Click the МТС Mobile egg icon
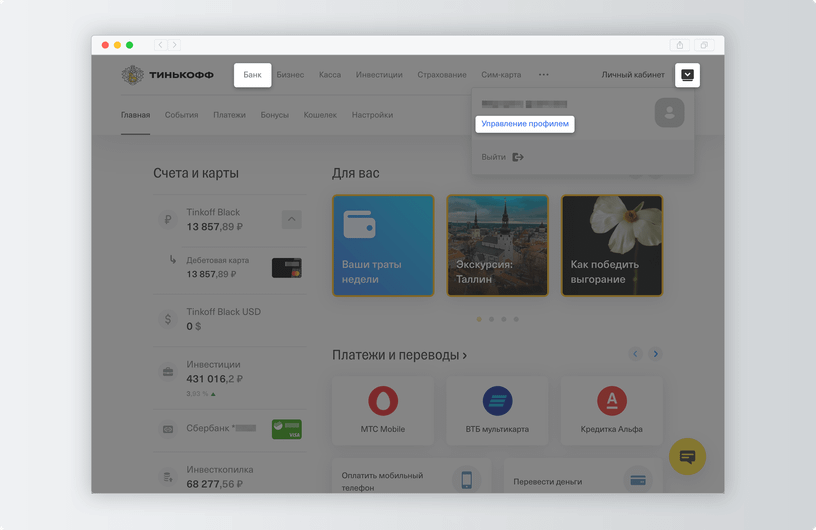The height and width of the screenshot is (530, 816). pos(383,400)
